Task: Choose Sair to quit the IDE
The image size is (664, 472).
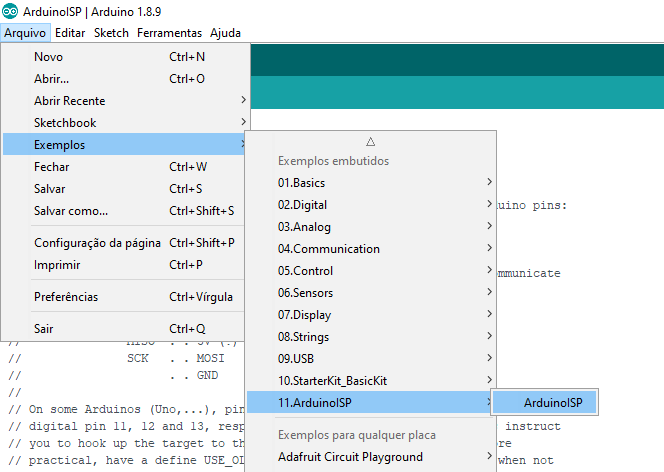Action: click(123, 329)
